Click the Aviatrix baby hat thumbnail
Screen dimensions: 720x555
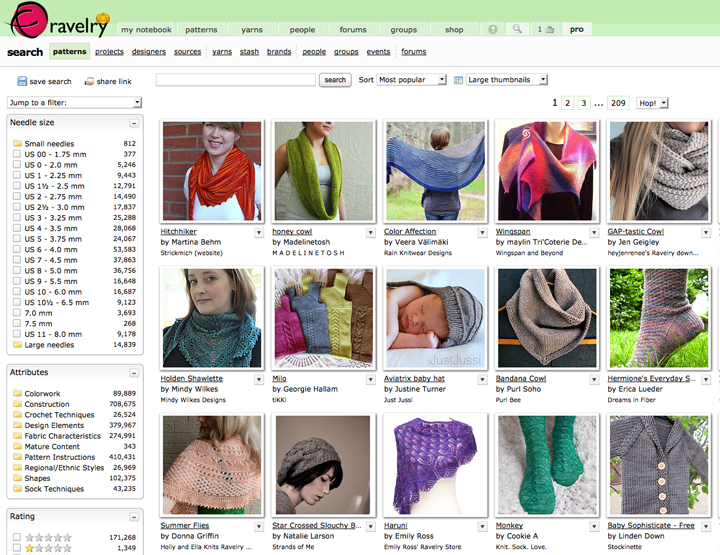pyautogui.click(x=435, y=317)
